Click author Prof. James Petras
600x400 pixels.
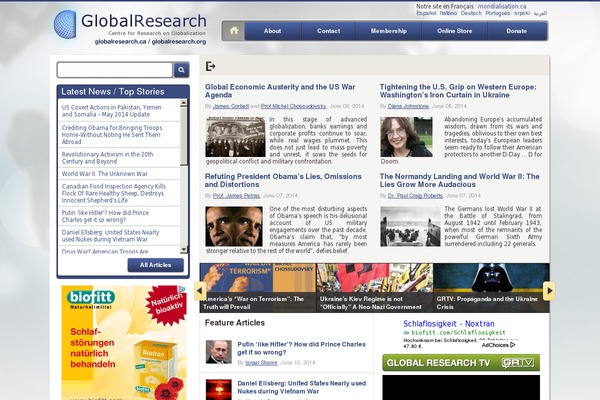pyautogui.click(x=236, y=196)
